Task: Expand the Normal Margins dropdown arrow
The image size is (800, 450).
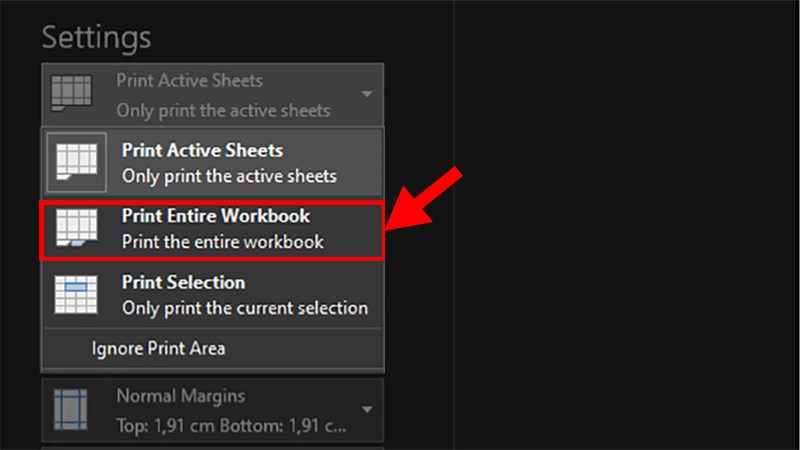Action: (366, 409)
